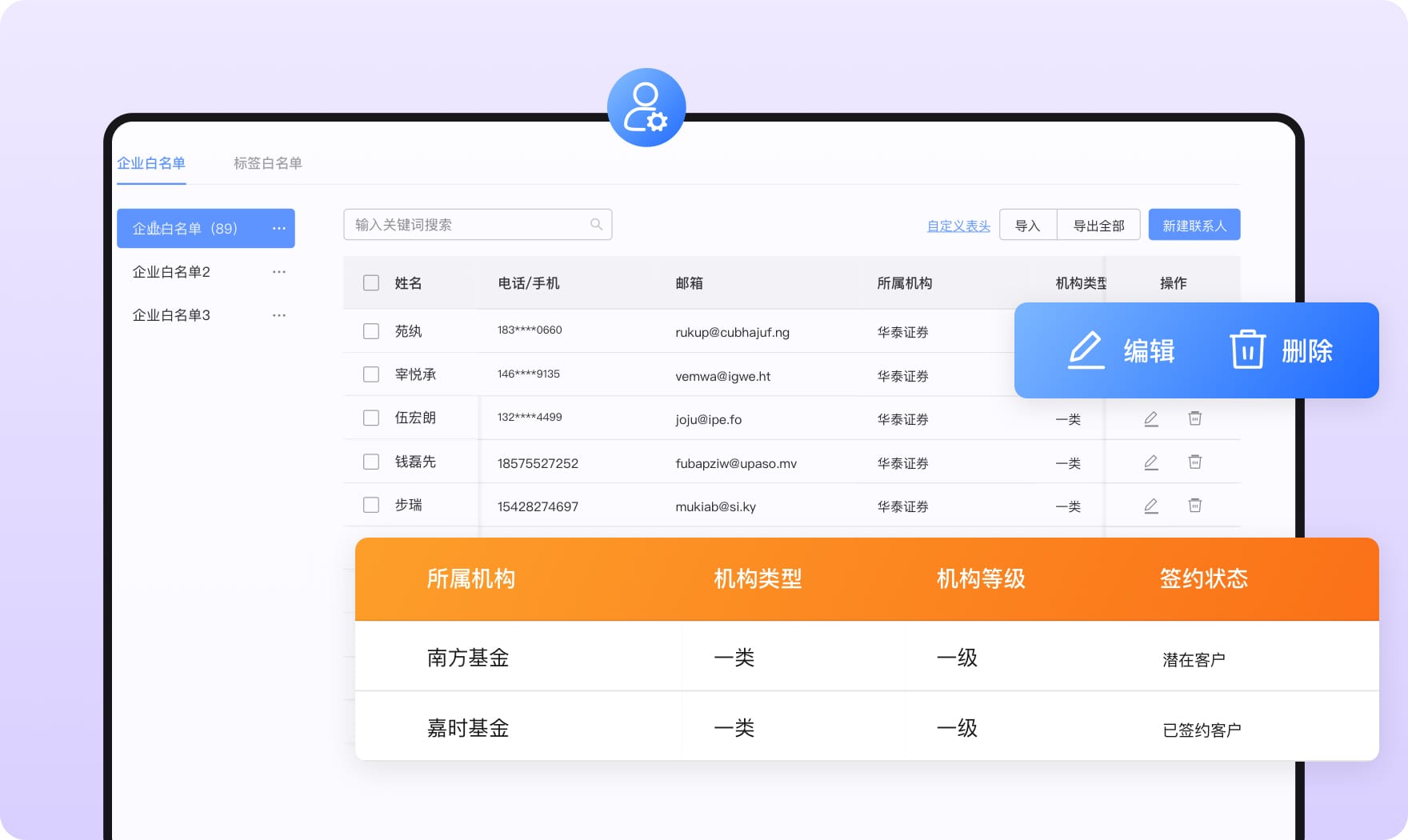1408x840 pixels.
Task: Click the 签约状态 header in orange table
Action: [1204, 578]
